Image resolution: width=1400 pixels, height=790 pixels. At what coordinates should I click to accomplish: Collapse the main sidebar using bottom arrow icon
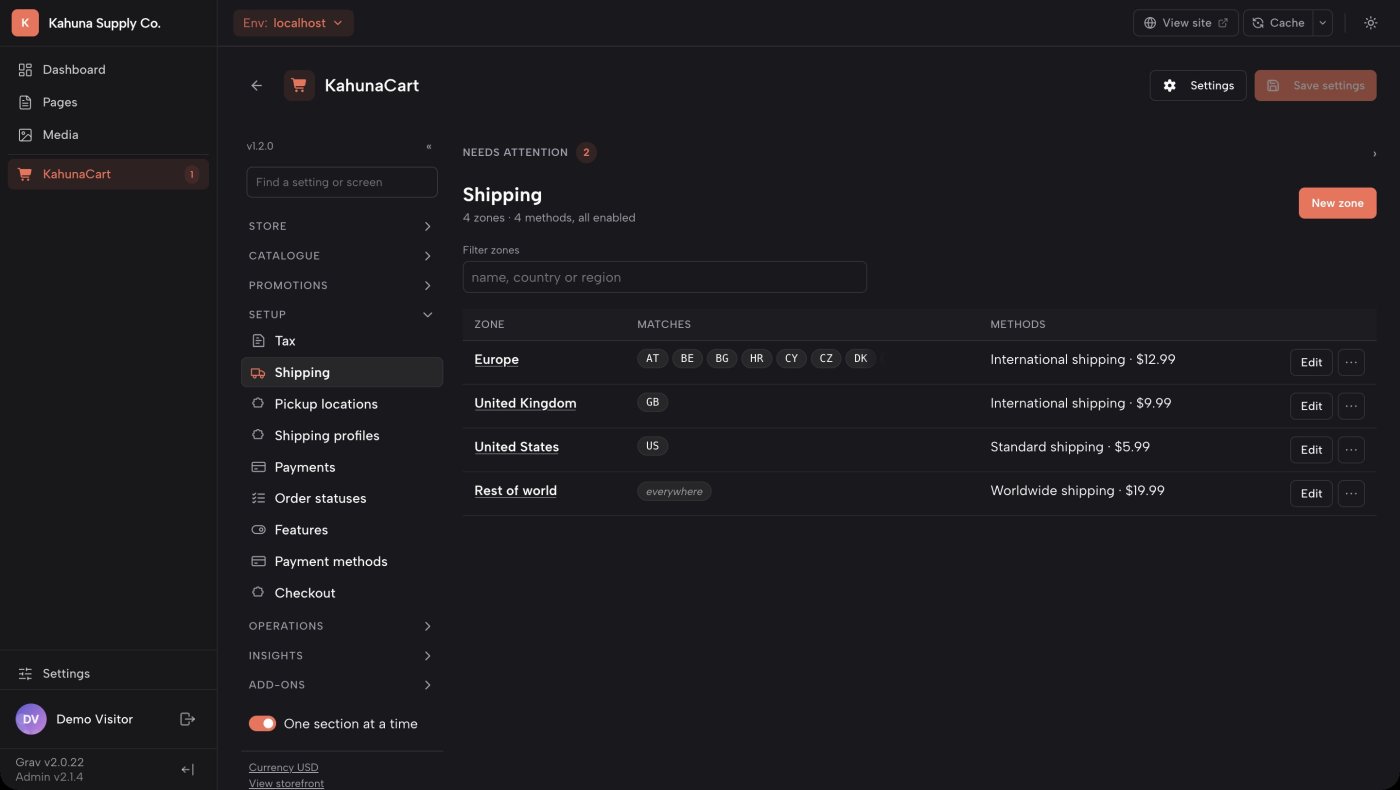[187, 770]
